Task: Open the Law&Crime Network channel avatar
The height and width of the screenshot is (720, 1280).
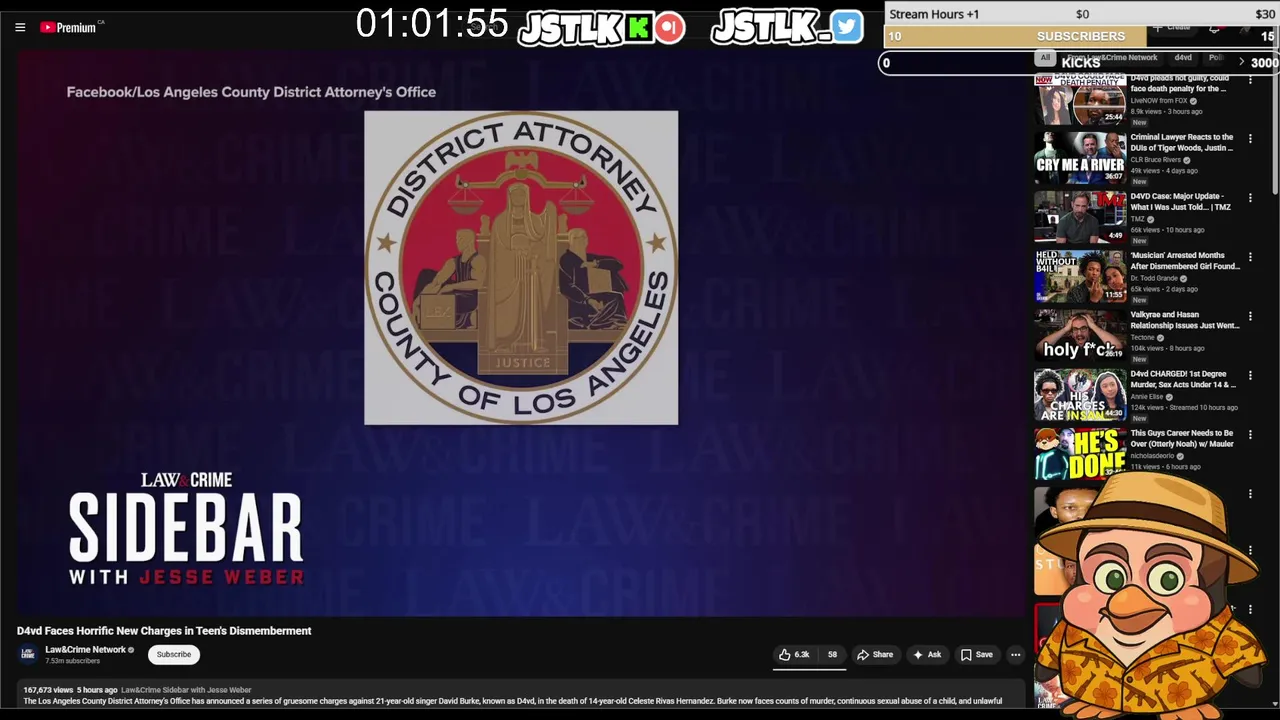Action: click(x=28, y=654)
